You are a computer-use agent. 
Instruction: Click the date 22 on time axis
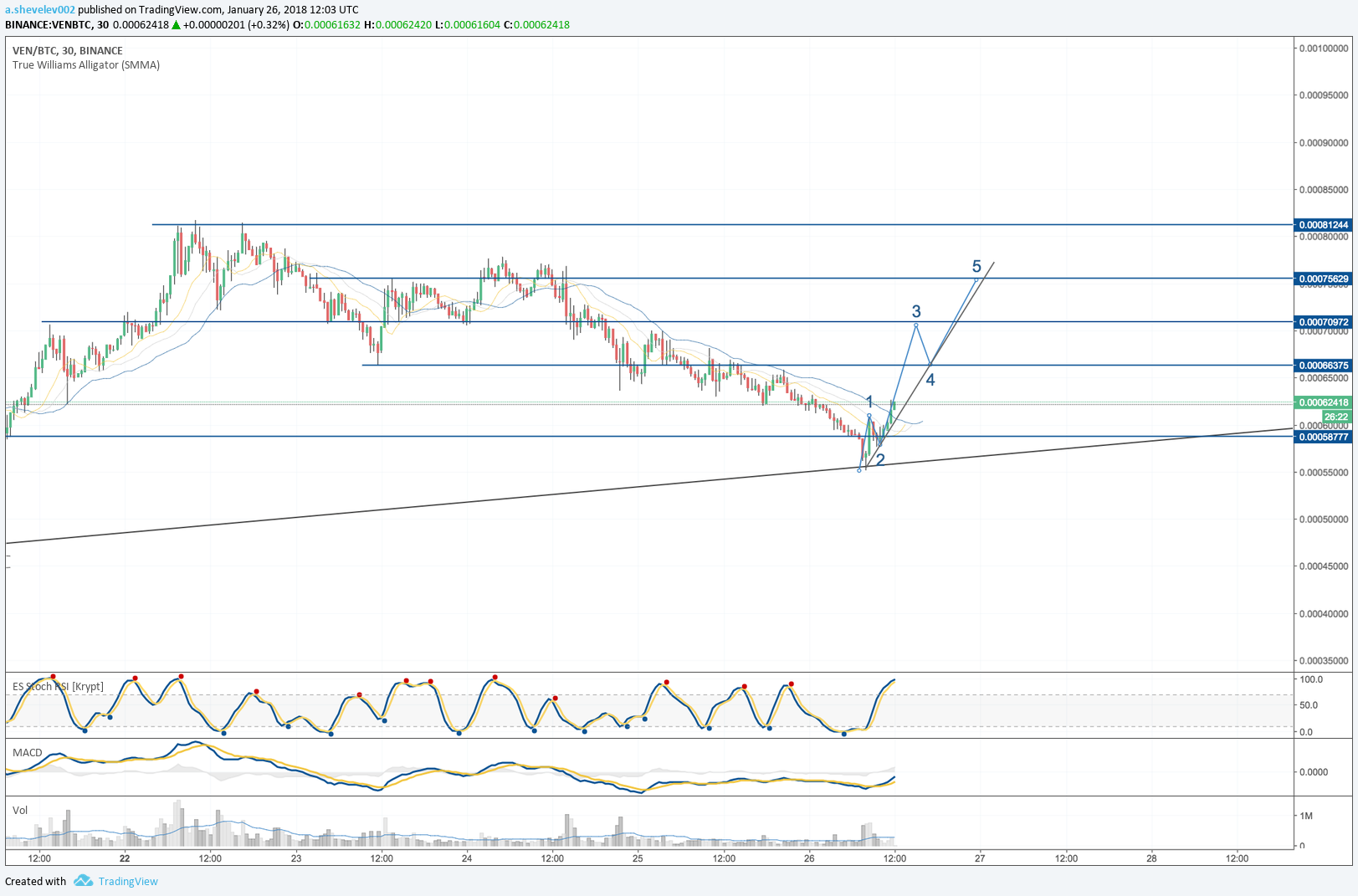pyautogui.click(x=125, y=858)
